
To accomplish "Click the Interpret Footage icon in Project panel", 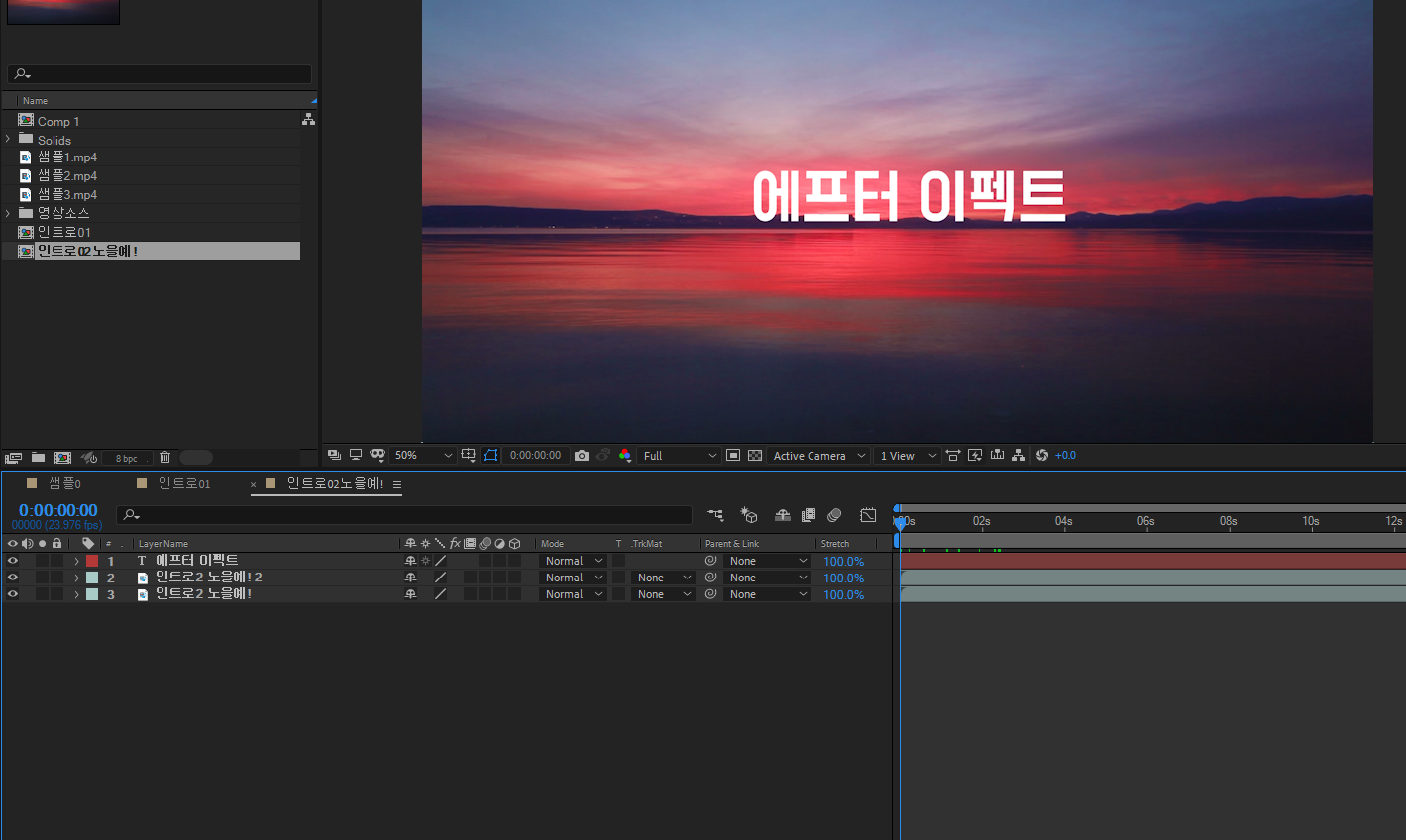I will pos(13,458).
